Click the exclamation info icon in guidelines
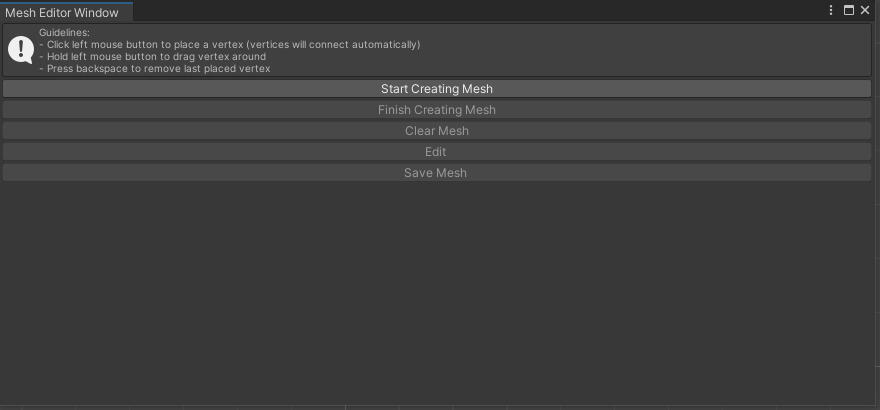 [21, 50]
